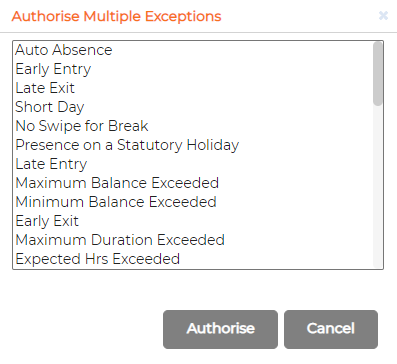Viewport: 397px width, 364px height.
Task: Click the Authorise Multiple Exceptions title
Action: (x=116, y=16)
